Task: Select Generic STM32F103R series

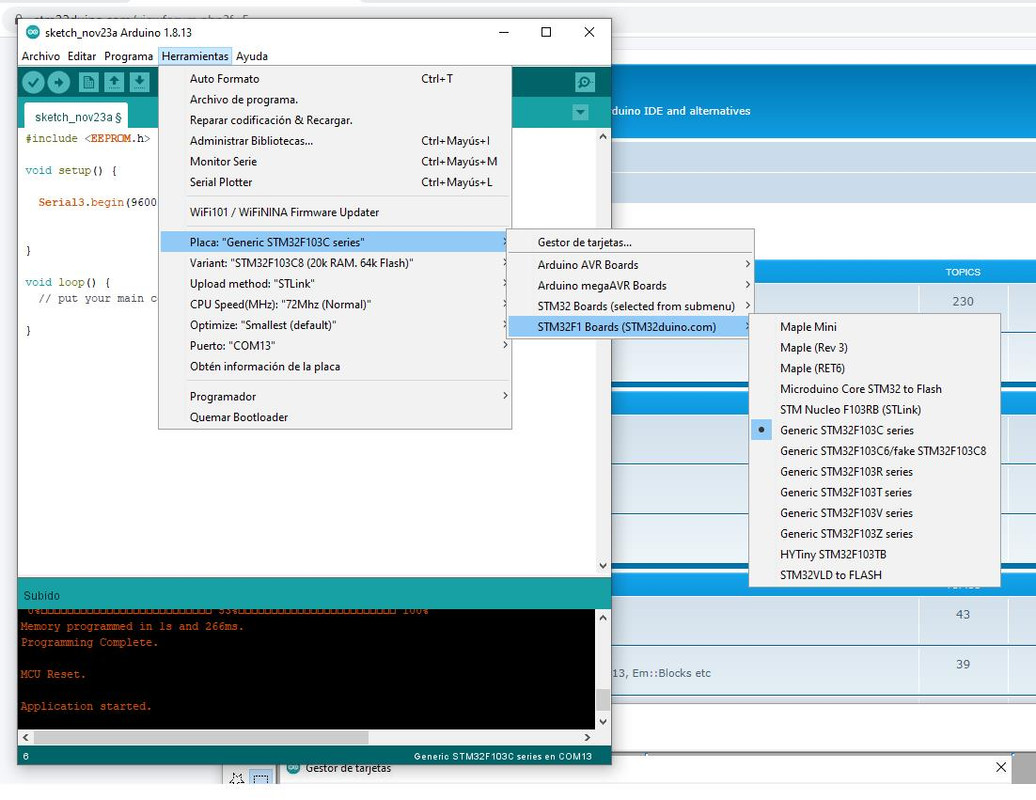Action: (874, 472)
